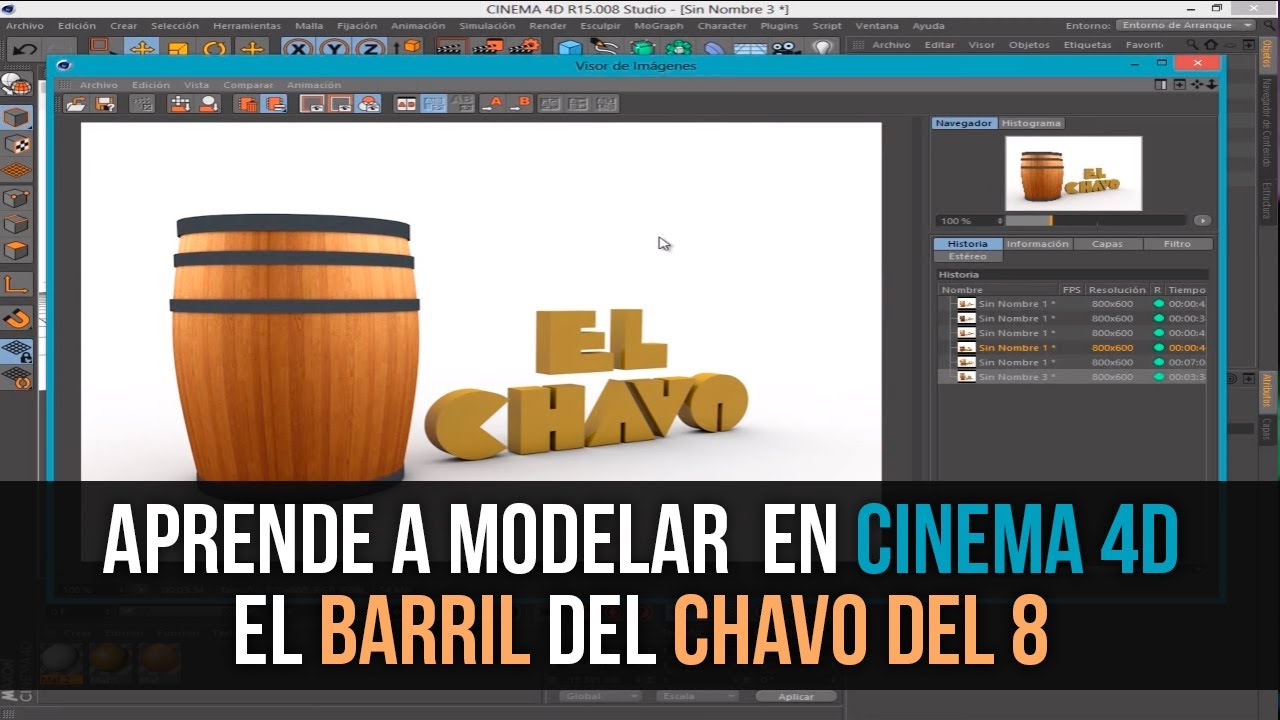Open Comparar menu in Visor de Imágenes
This screenshot has height=720, width=1280.
click(x=248, y=85)
